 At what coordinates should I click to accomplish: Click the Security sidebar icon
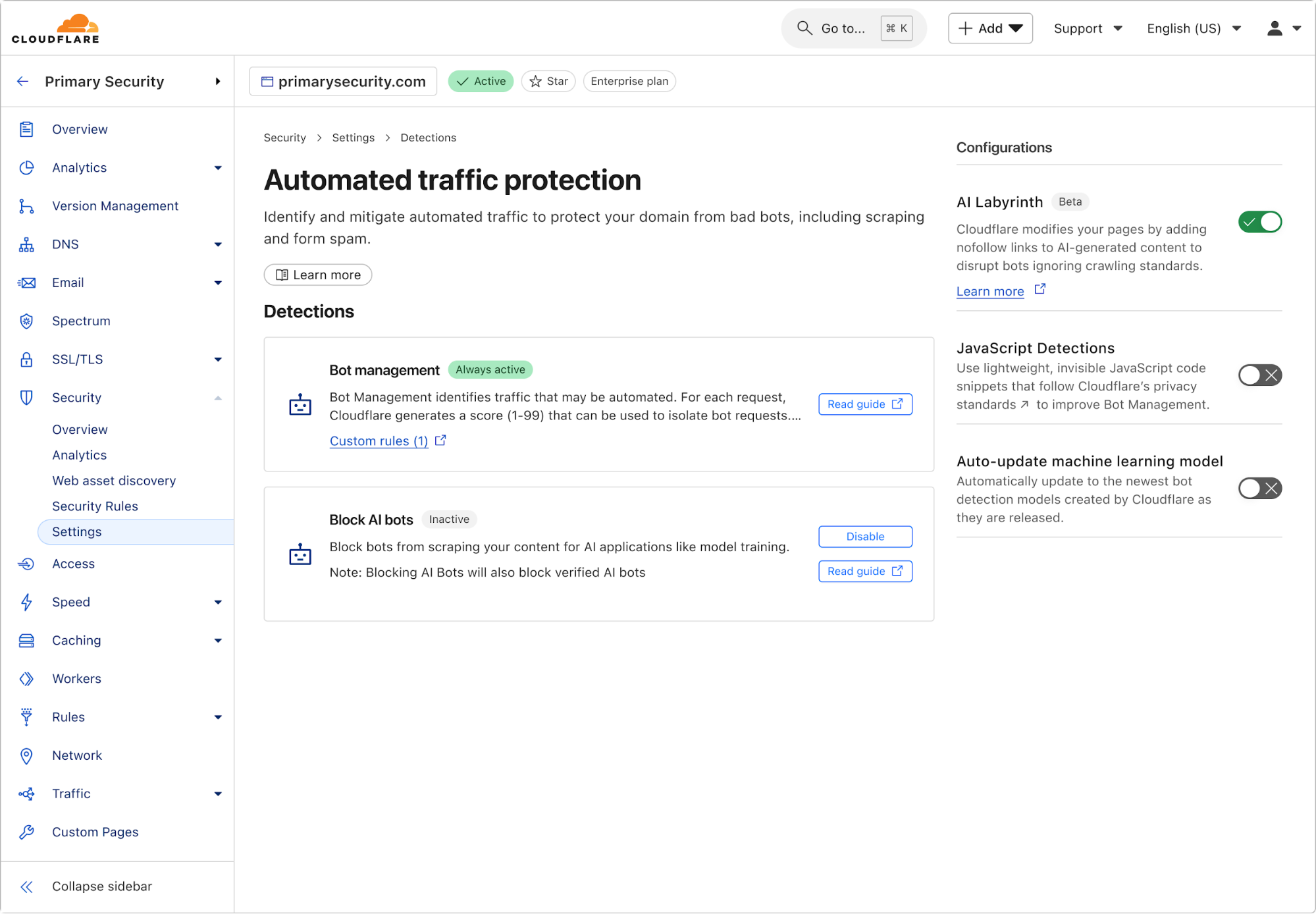coord(27,398)
